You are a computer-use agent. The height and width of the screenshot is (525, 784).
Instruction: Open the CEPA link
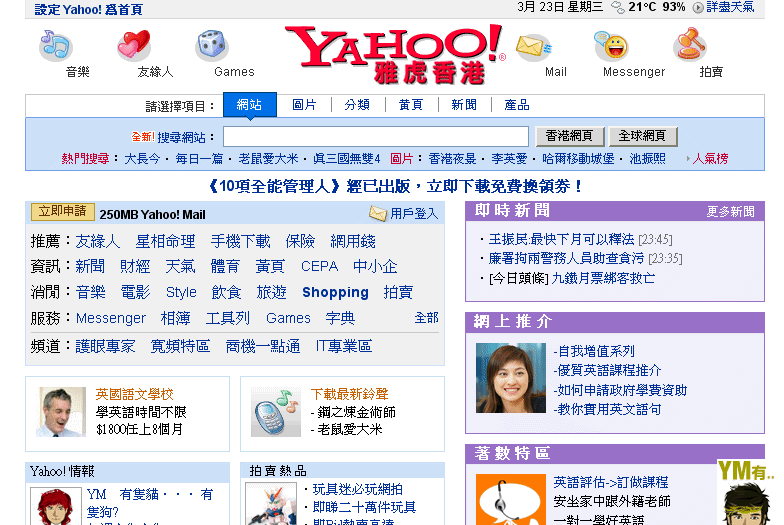point(320,266)
